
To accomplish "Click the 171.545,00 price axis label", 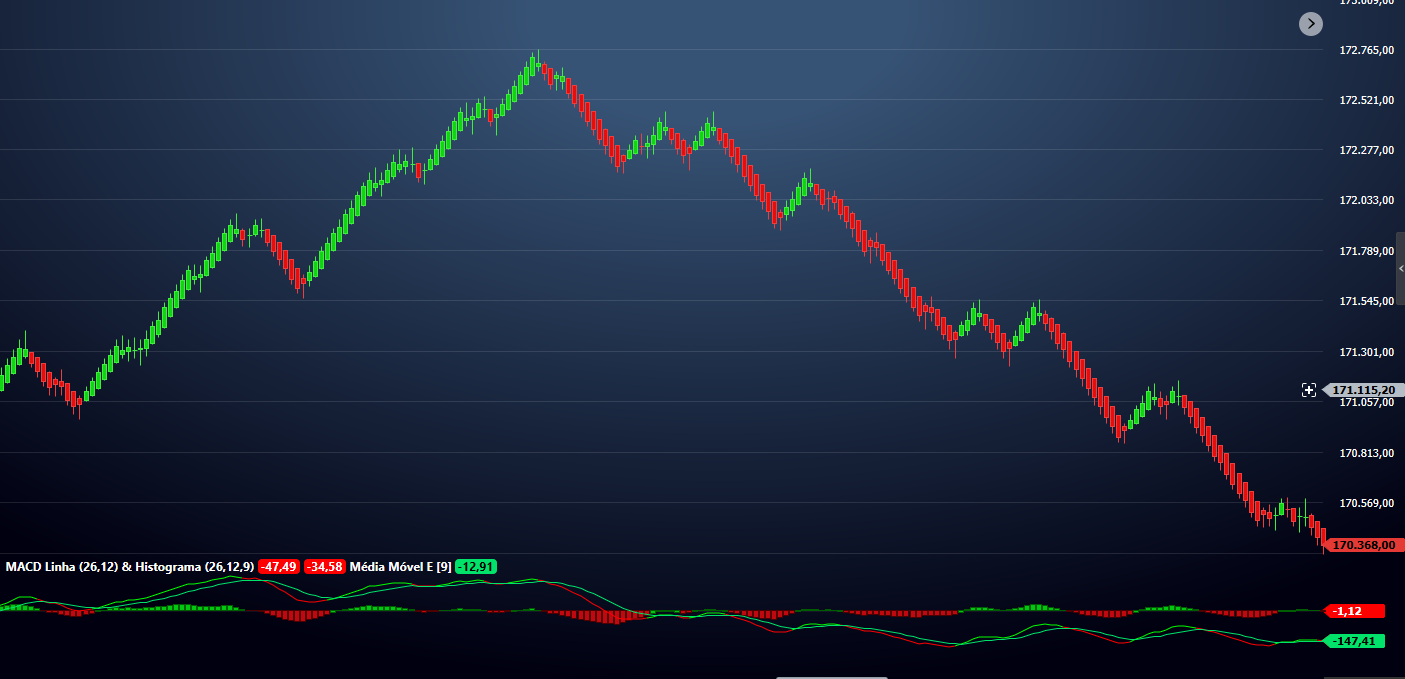I will pos(1366,301).
